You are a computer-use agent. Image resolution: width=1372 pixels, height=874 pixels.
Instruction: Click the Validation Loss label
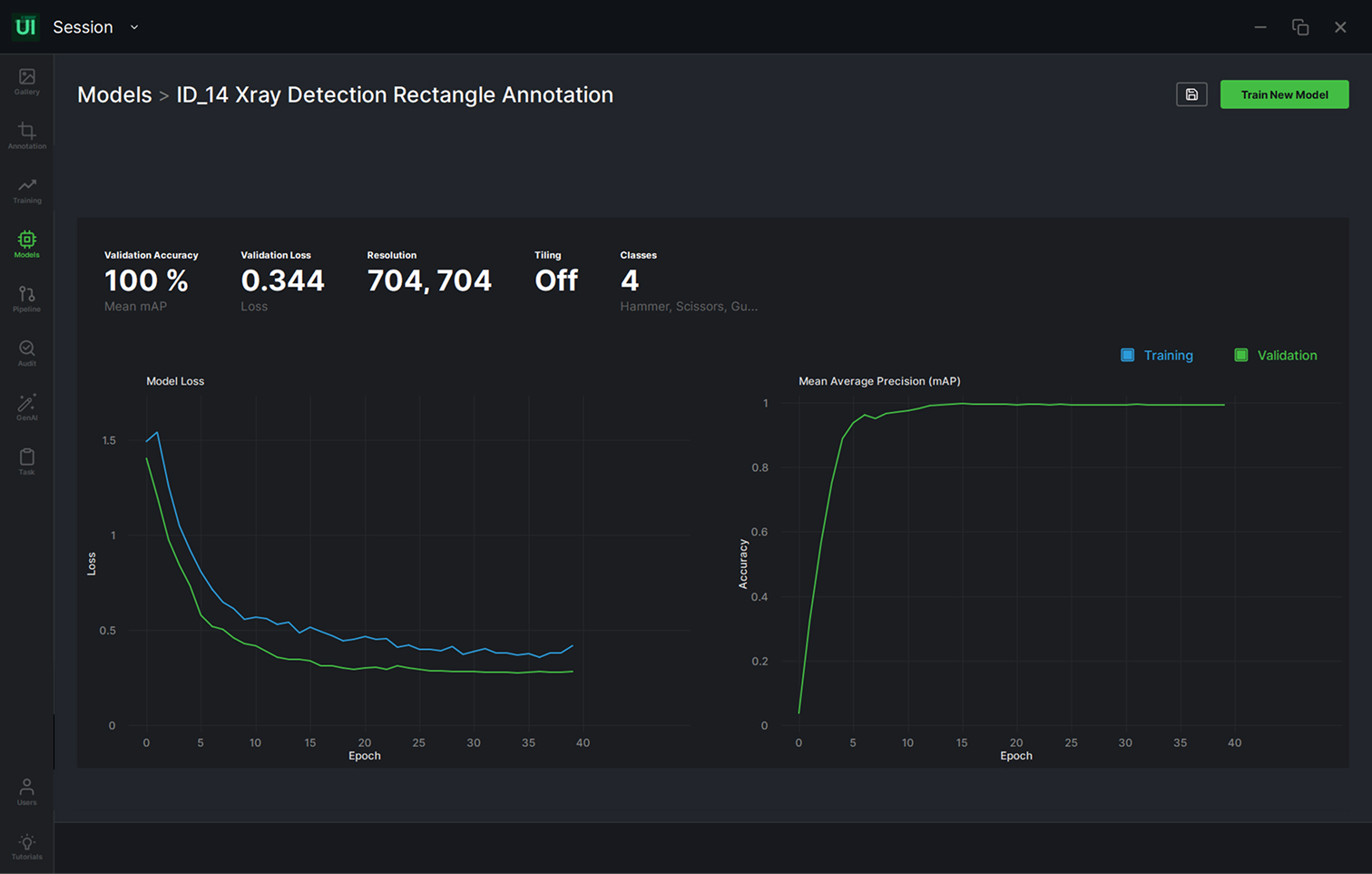[x=276, y=255]
